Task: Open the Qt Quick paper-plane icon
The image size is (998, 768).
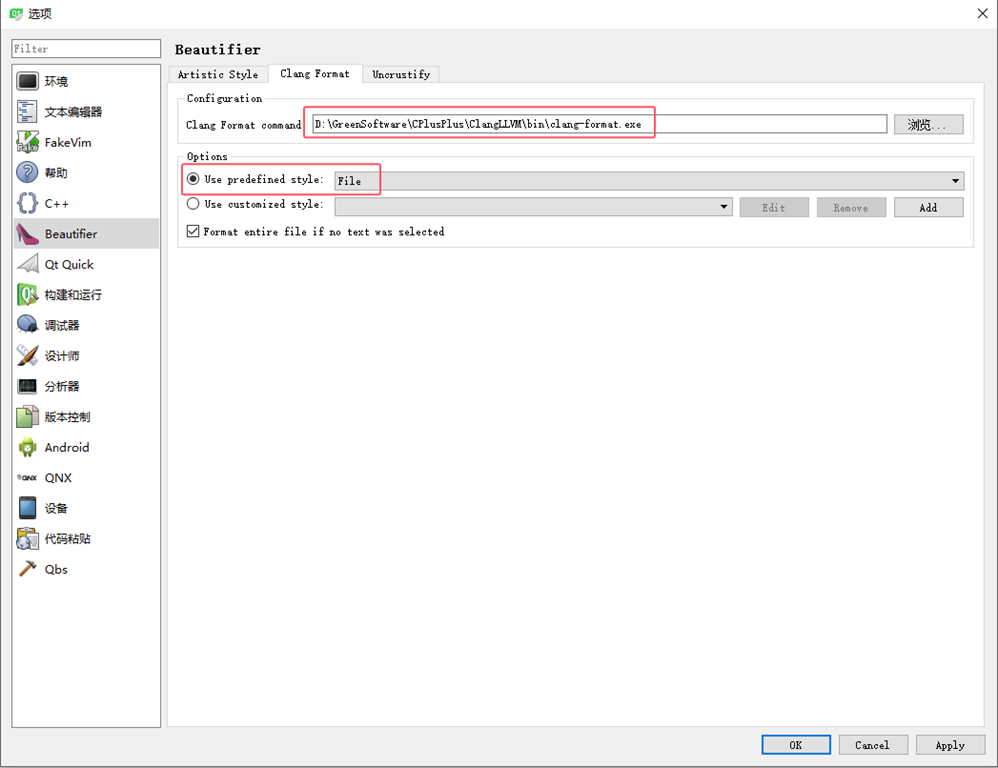Action: coord(27,264)
